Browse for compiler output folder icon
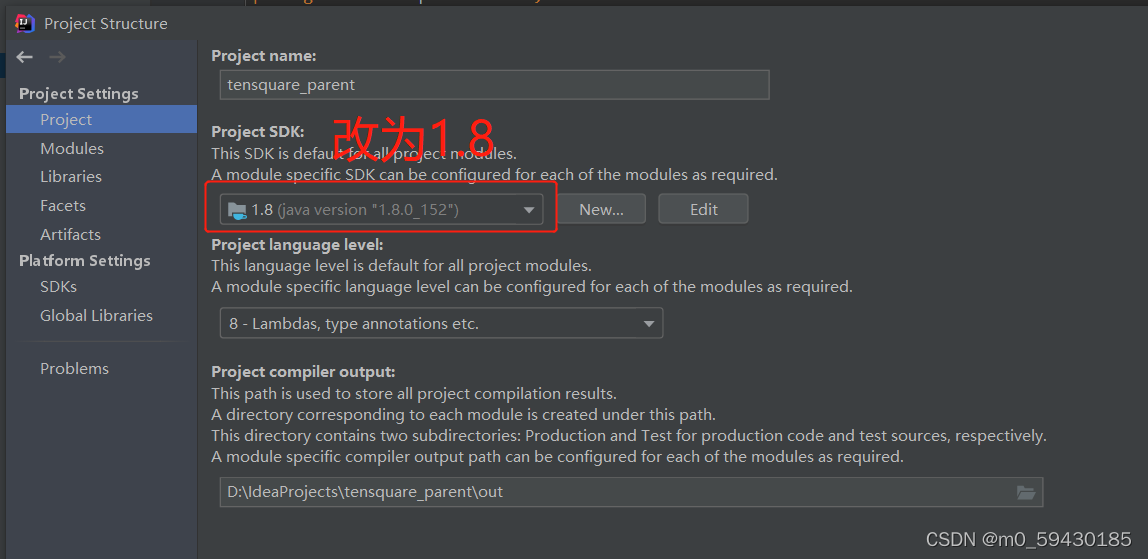 (x=1026, y=492)
